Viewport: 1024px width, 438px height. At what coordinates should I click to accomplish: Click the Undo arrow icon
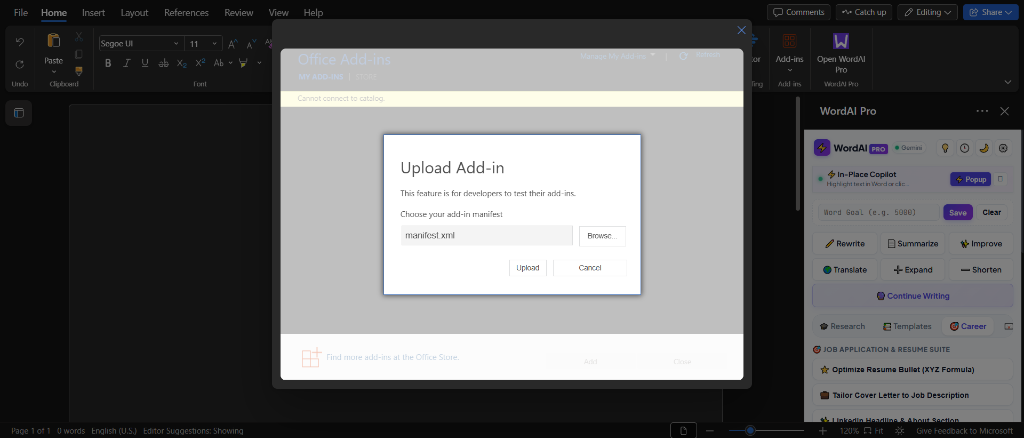tap(20, 42)
